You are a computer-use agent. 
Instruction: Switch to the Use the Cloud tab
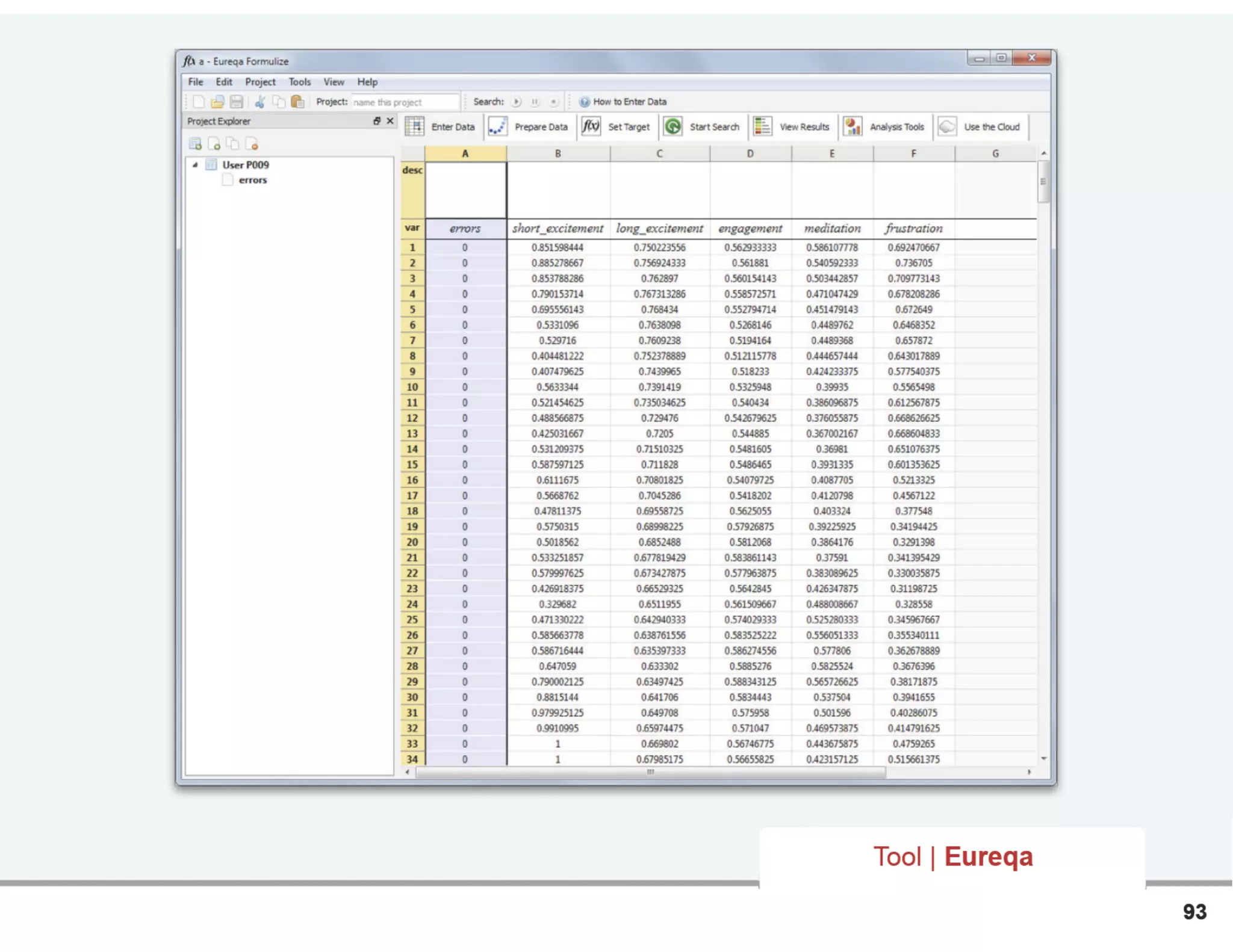(x=981, y=126)
